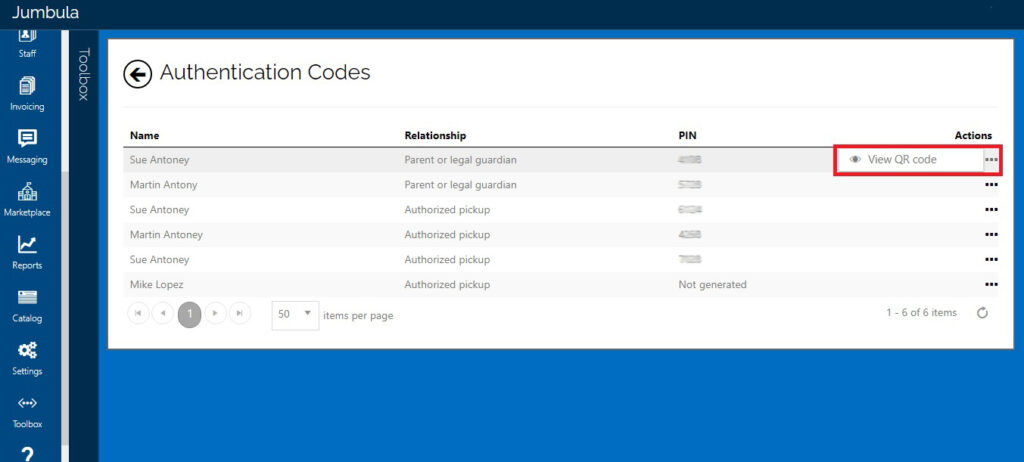Image resolution: width=1024 pixels, height=462 pixels.
Task: Open actions menu for Mike Lopez row
Action: tap(991, 284)
